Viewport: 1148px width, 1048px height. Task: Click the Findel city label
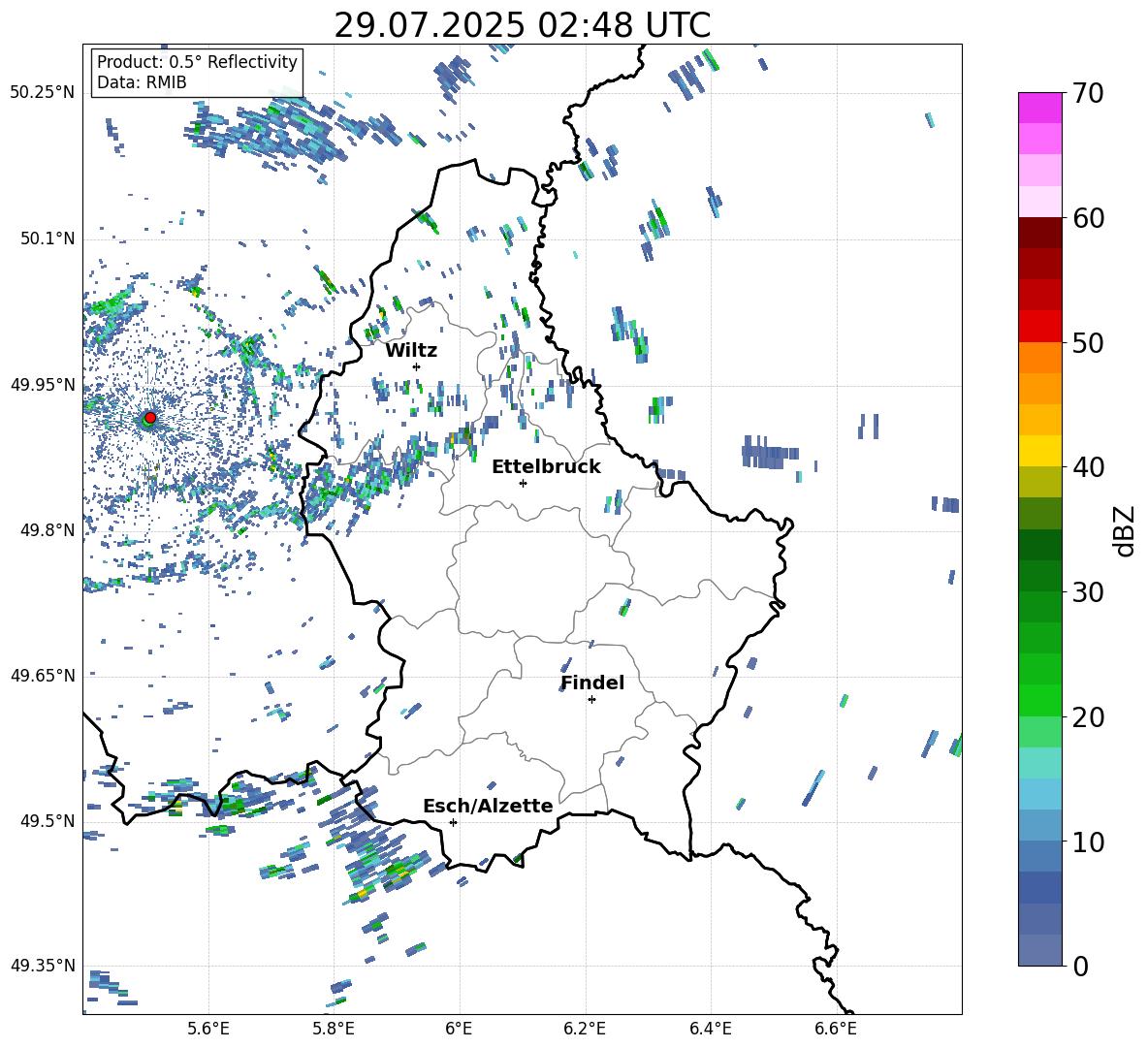[x=592, y=683]
